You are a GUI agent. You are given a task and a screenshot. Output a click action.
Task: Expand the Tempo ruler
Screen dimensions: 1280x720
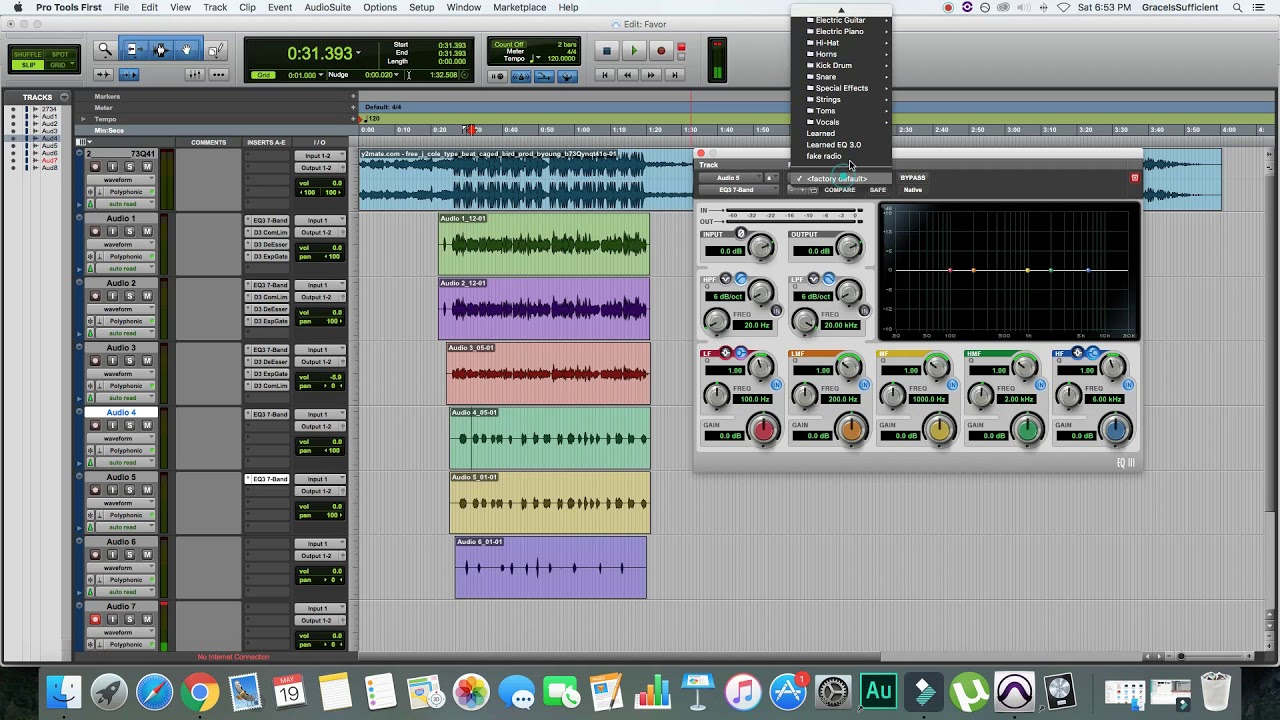83,119
